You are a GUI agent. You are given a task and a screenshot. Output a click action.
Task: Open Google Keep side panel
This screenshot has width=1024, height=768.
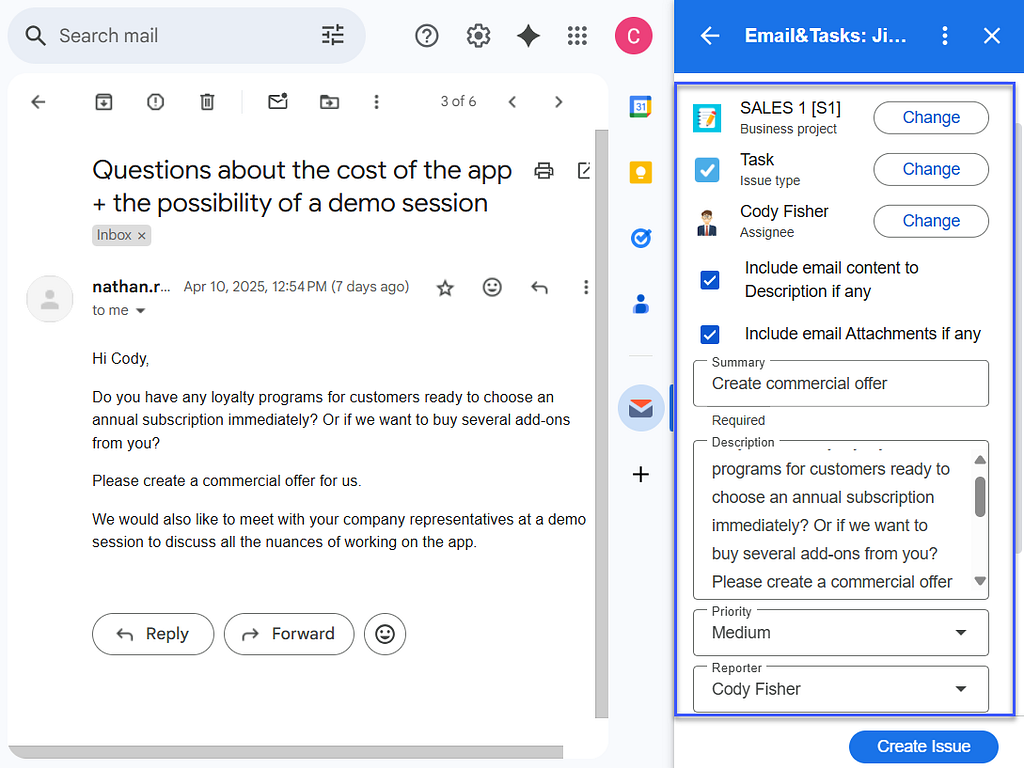pyautogui.click(x=641, y=172)
